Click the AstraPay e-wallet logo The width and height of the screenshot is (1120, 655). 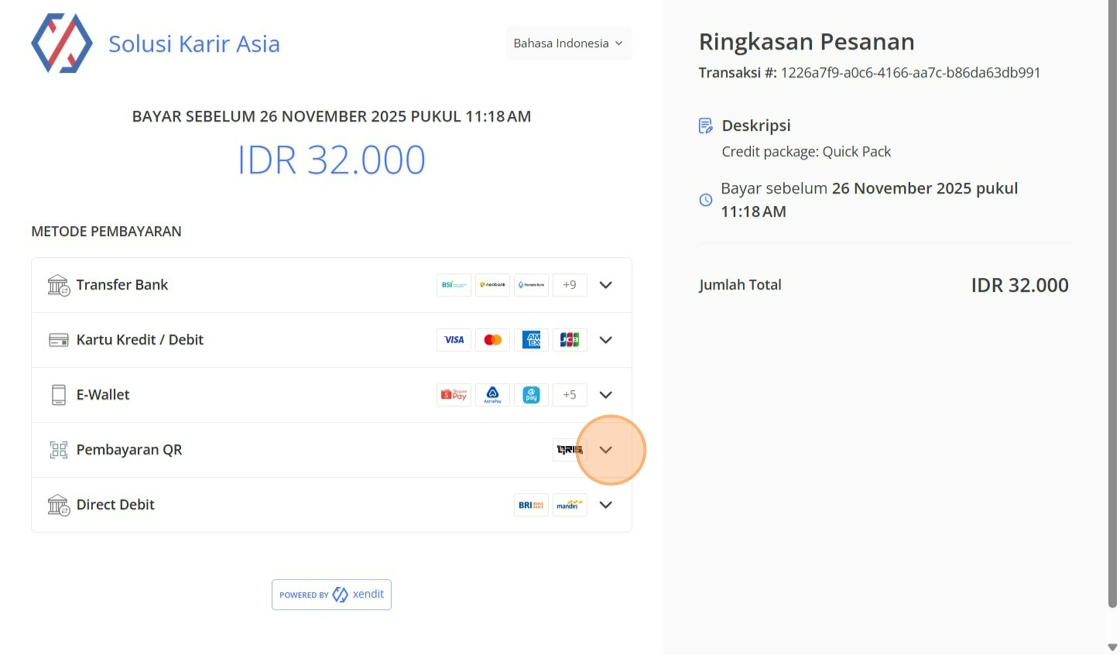[492, 395]
